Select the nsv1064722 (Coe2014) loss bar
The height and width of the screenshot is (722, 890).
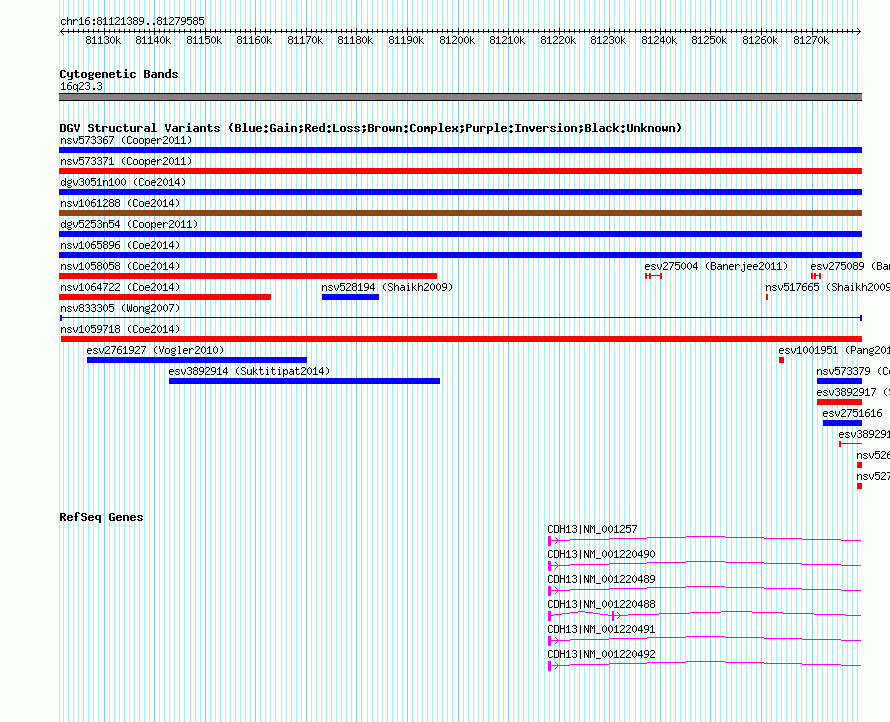tap(165, 297)
